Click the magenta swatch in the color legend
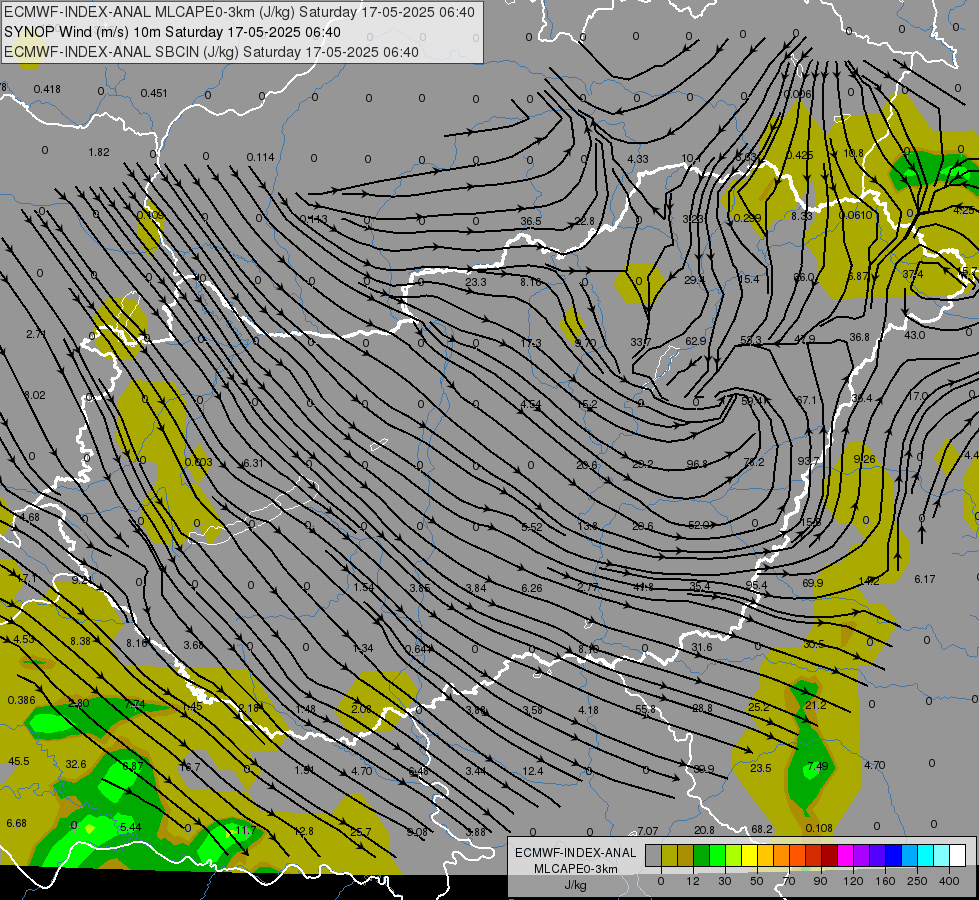 (846, 855)
